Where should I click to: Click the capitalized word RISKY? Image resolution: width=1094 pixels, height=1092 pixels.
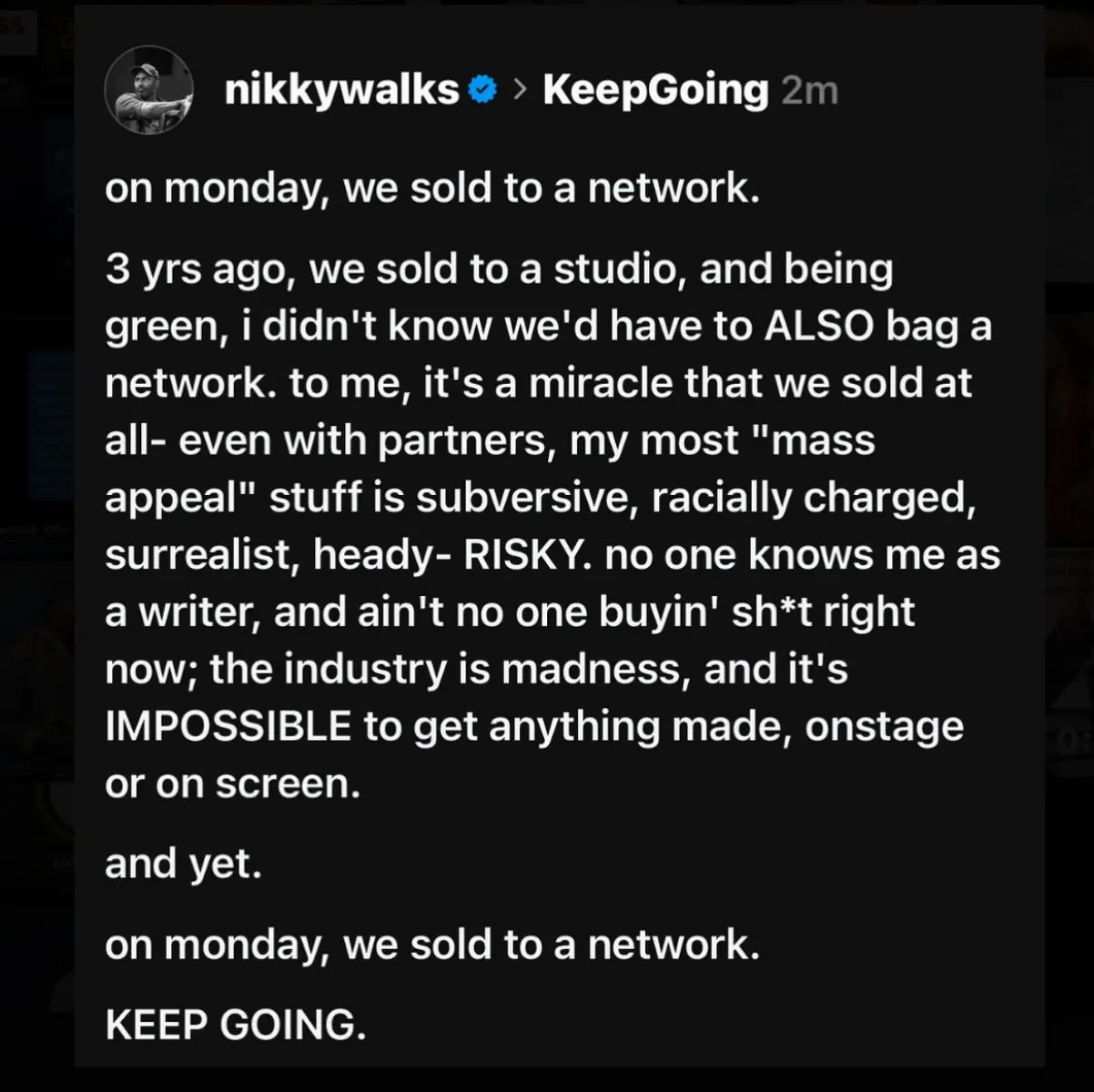[x=528, y=555]
